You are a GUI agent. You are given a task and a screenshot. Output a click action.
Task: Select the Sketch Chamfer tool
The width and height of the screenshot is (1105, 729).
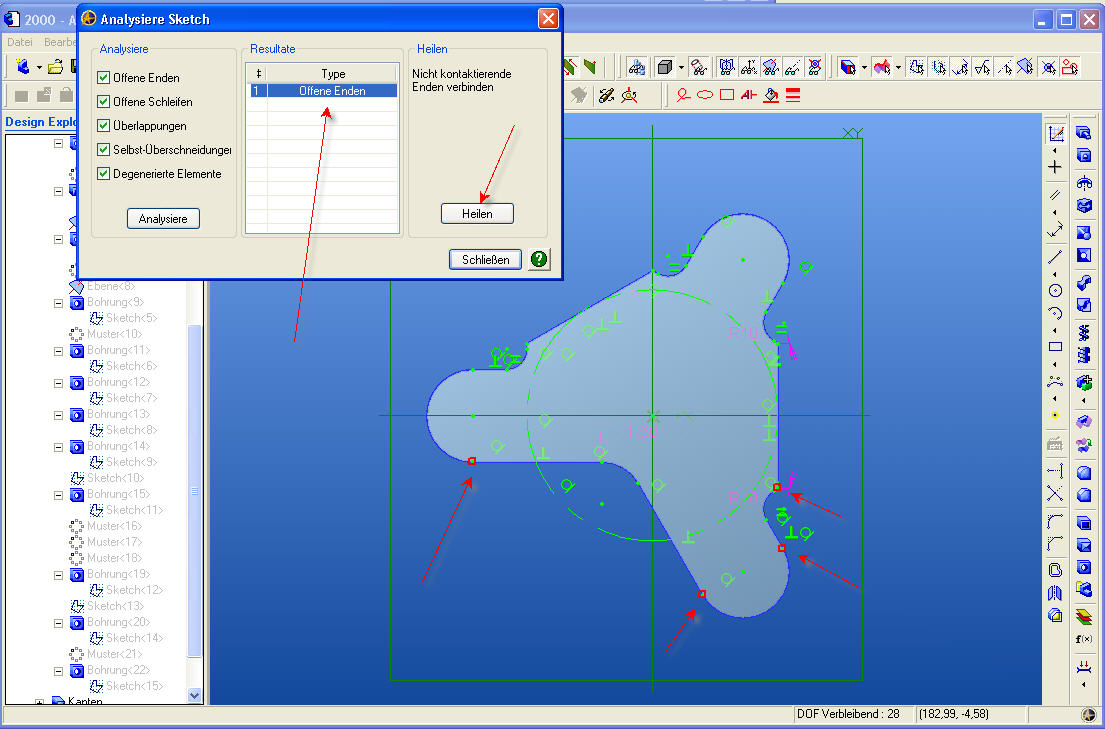[x=1055, y=544]
